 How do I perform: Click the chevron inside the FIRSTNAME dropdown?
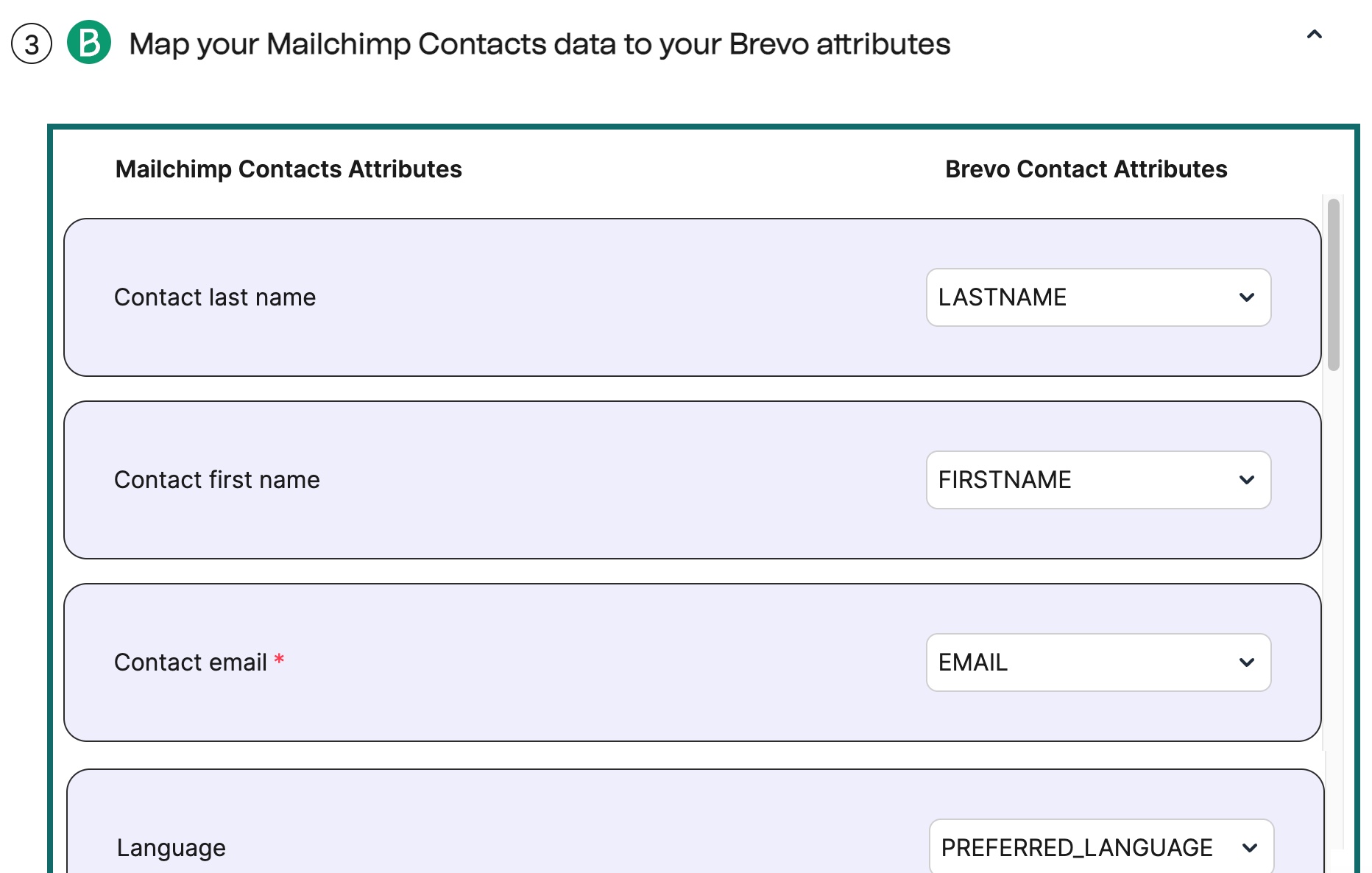click(1247, 480)
